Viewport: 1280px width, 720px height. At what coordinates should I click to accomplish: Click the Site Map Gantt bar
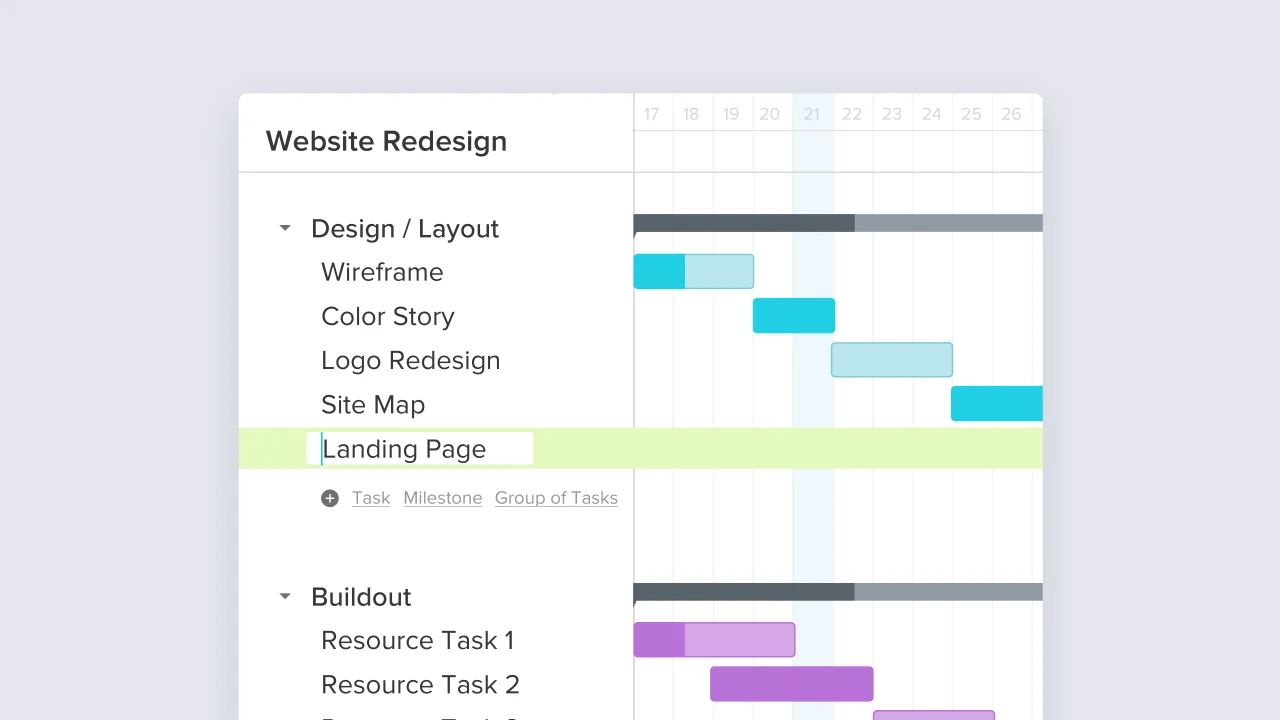click(997, 403)
